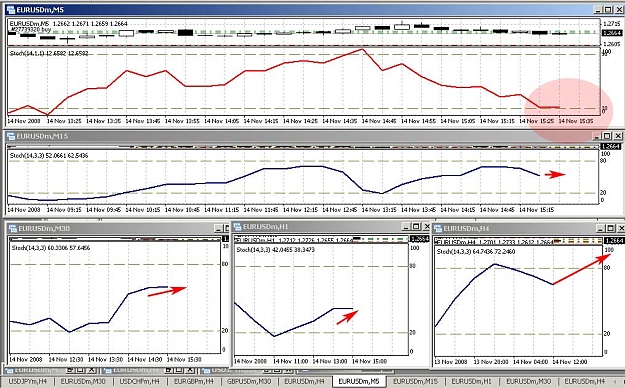Minimize the EURUSDm,M15 chart window
The height and width of the screenshot is (388, 625).
point(597,136)
